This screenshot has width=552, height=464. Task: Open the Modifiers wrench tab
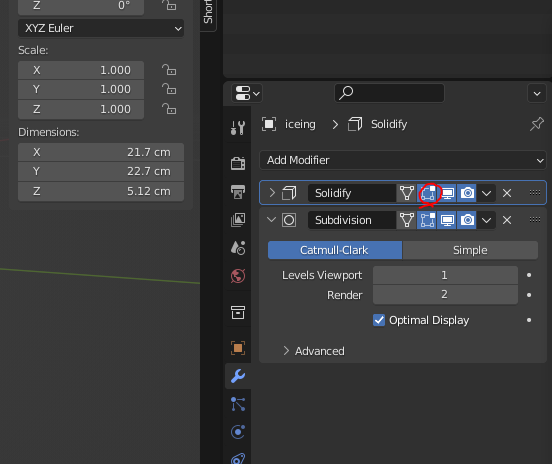[x=238, y=376]
